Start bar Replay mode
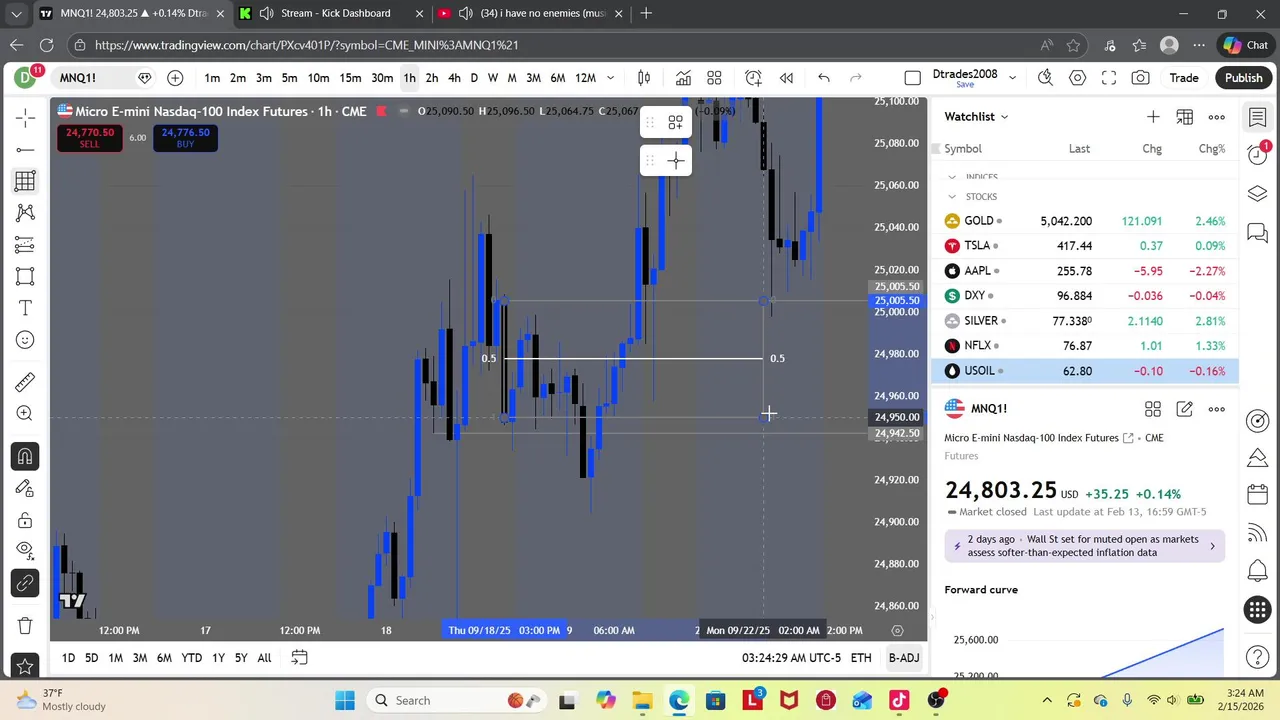 (786, 78)
